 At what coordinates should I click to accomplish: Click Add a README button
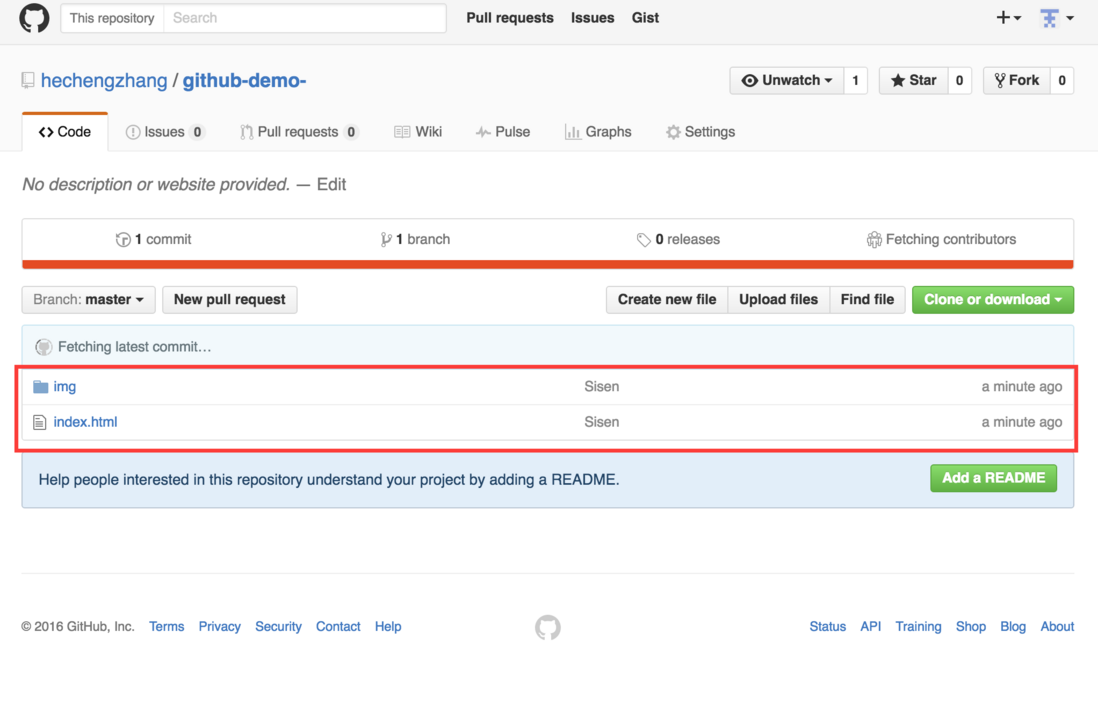coord(993,478)
